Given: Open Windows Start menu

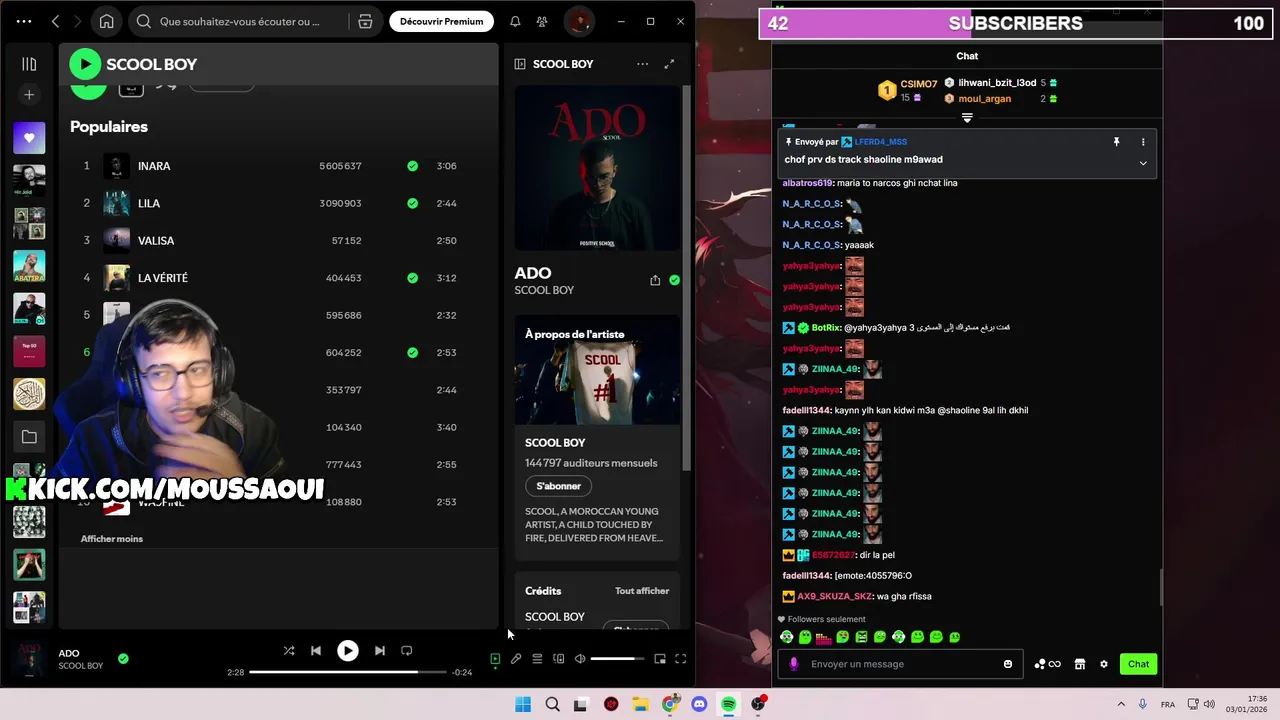Looking at the screenshot, I should 523,704.
